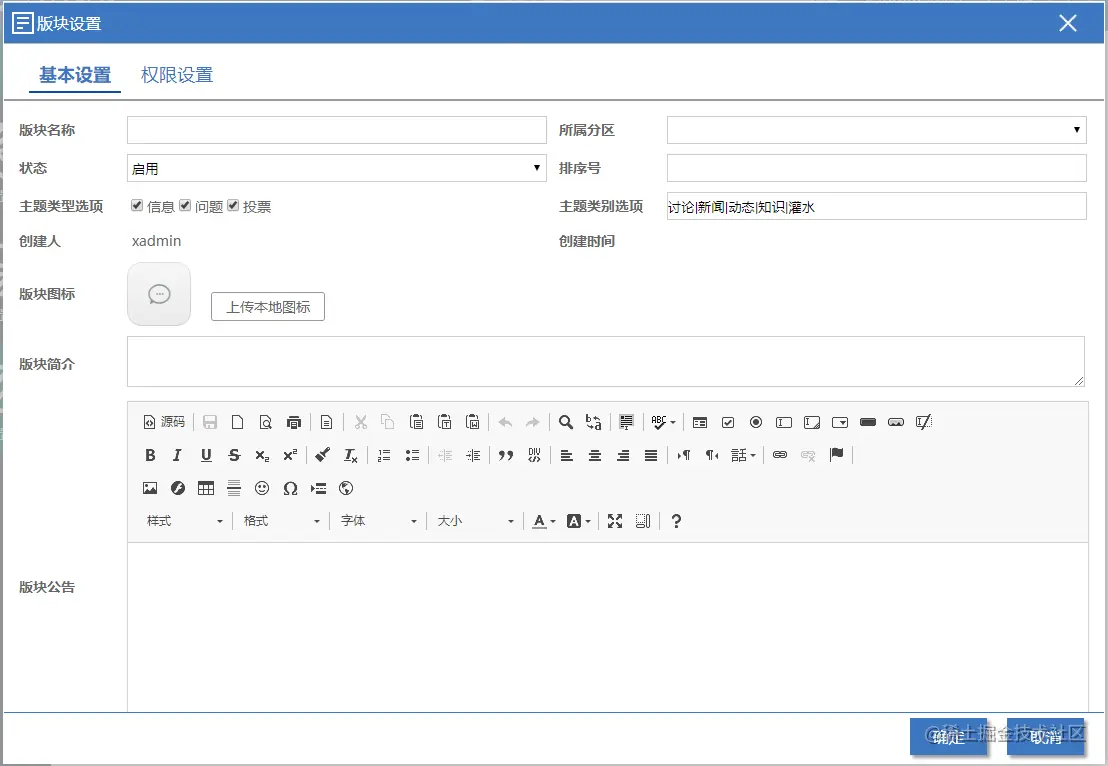The height and width of the screenshot is (766, 1108).
Task: Open the 大小 font size dropdown
Action: pyautogui.click(x=475, y=522)
